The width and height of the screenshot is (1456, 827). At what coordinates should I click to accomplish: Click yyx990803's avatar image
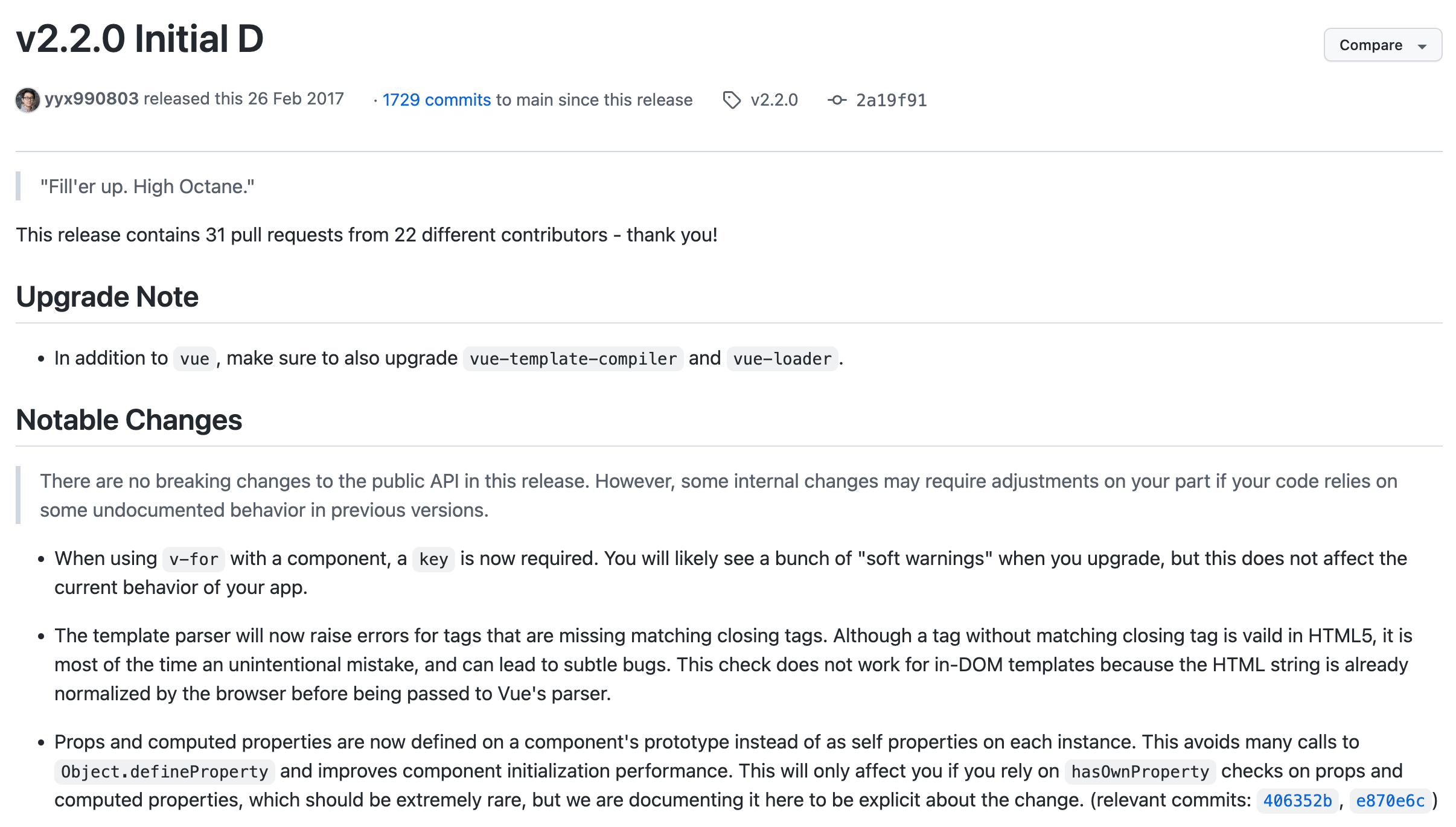coord(28,100)
